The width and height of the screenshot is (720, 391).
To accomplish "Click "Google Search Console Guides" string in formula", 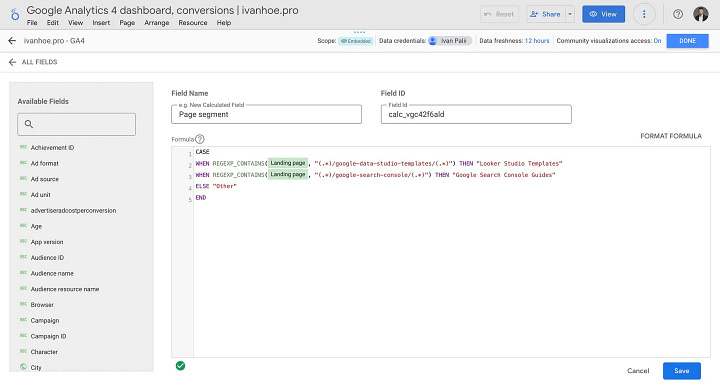I will pyautogui.click(x=504, y=175).
